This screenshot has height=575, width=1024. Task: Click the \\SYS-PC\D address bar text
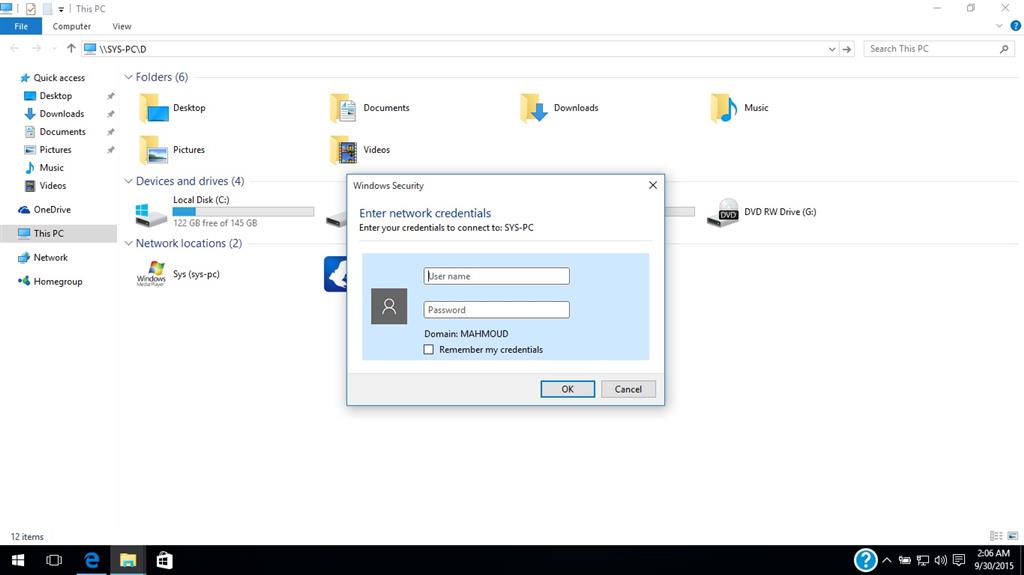click(123, 49)
